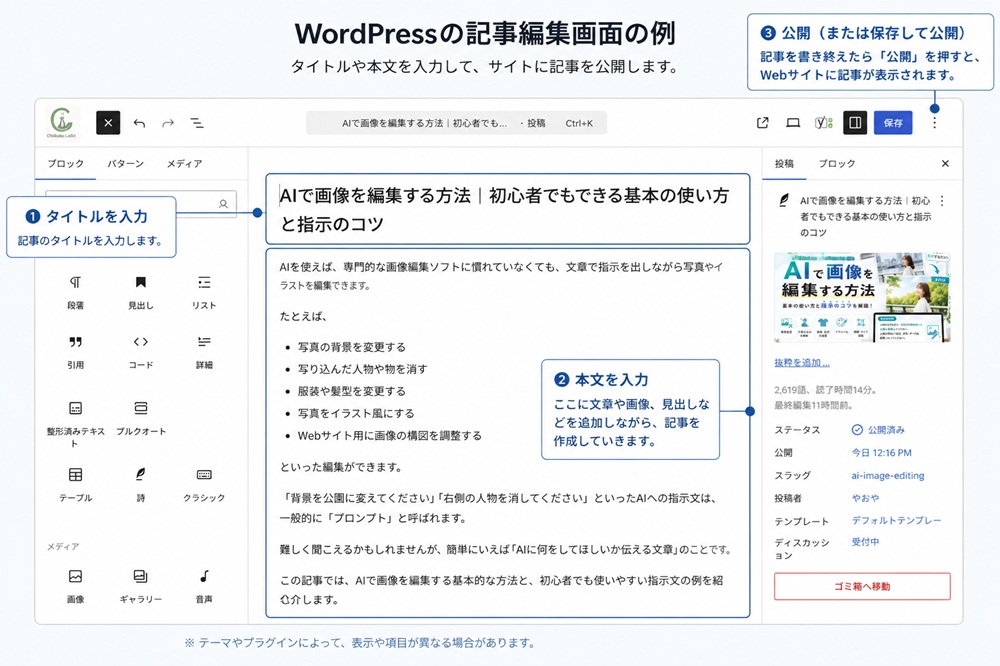
Task: Open the status 公開済み setting
Action: tap(878, 429)
